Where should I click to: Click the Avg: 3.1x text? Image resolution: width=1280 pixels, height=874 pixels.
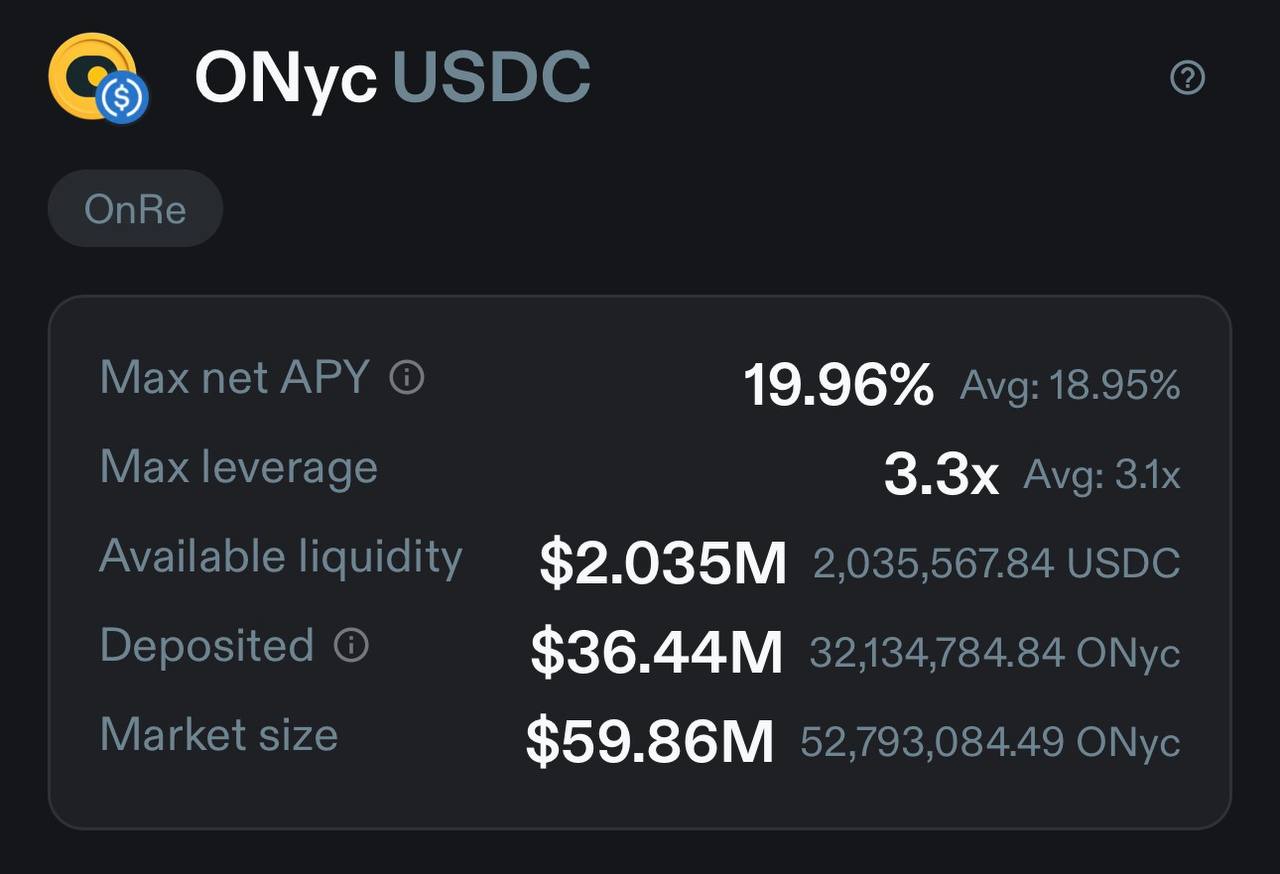click(x=1102, y=475)
